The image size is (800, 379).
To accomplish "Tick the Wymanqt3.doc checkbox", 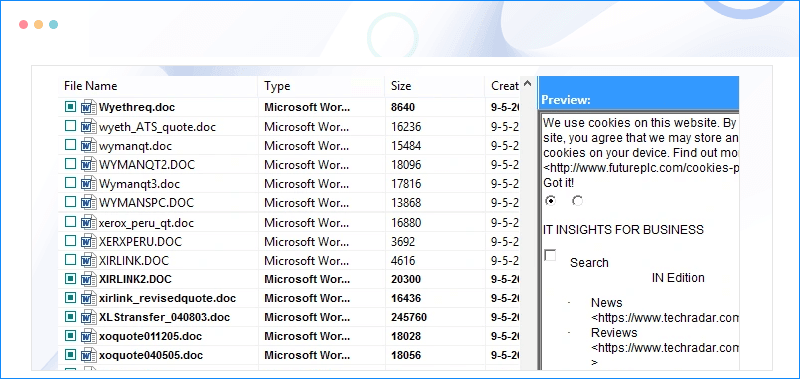I will click(x=70, y=183).
